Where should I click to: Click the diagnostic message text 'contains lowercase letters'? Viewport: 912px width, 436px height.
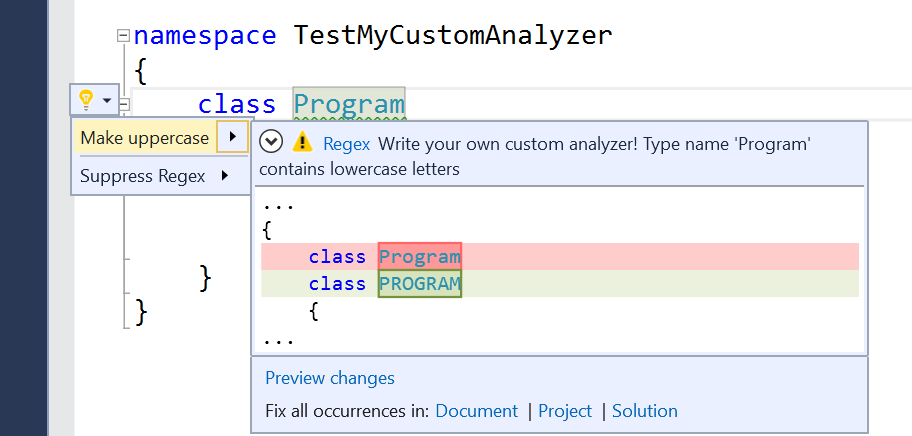(359, 169)
